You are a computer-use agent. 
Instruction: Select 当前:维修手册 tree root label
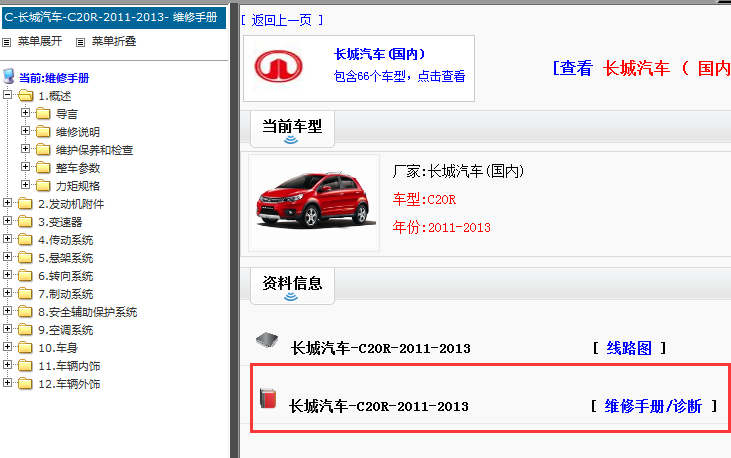54,78
